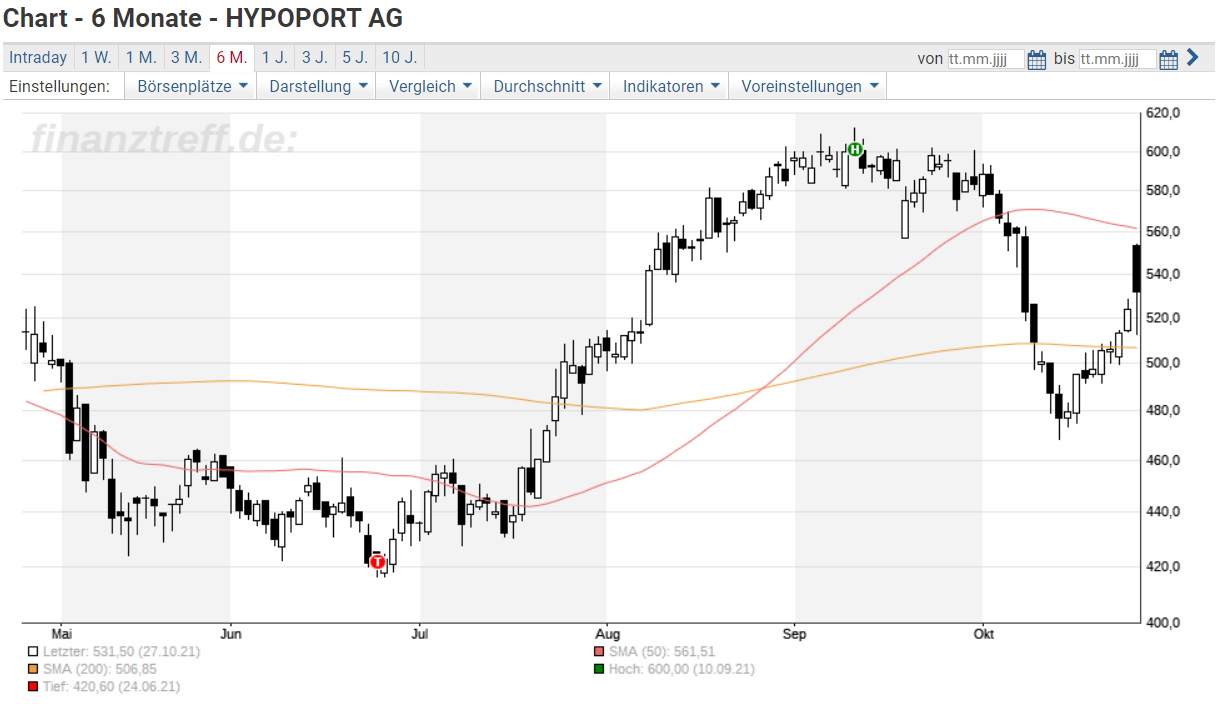1226x704 pixels.
Task: Click the orange SMA (200) legend swatch
Action: coord(35,669)
